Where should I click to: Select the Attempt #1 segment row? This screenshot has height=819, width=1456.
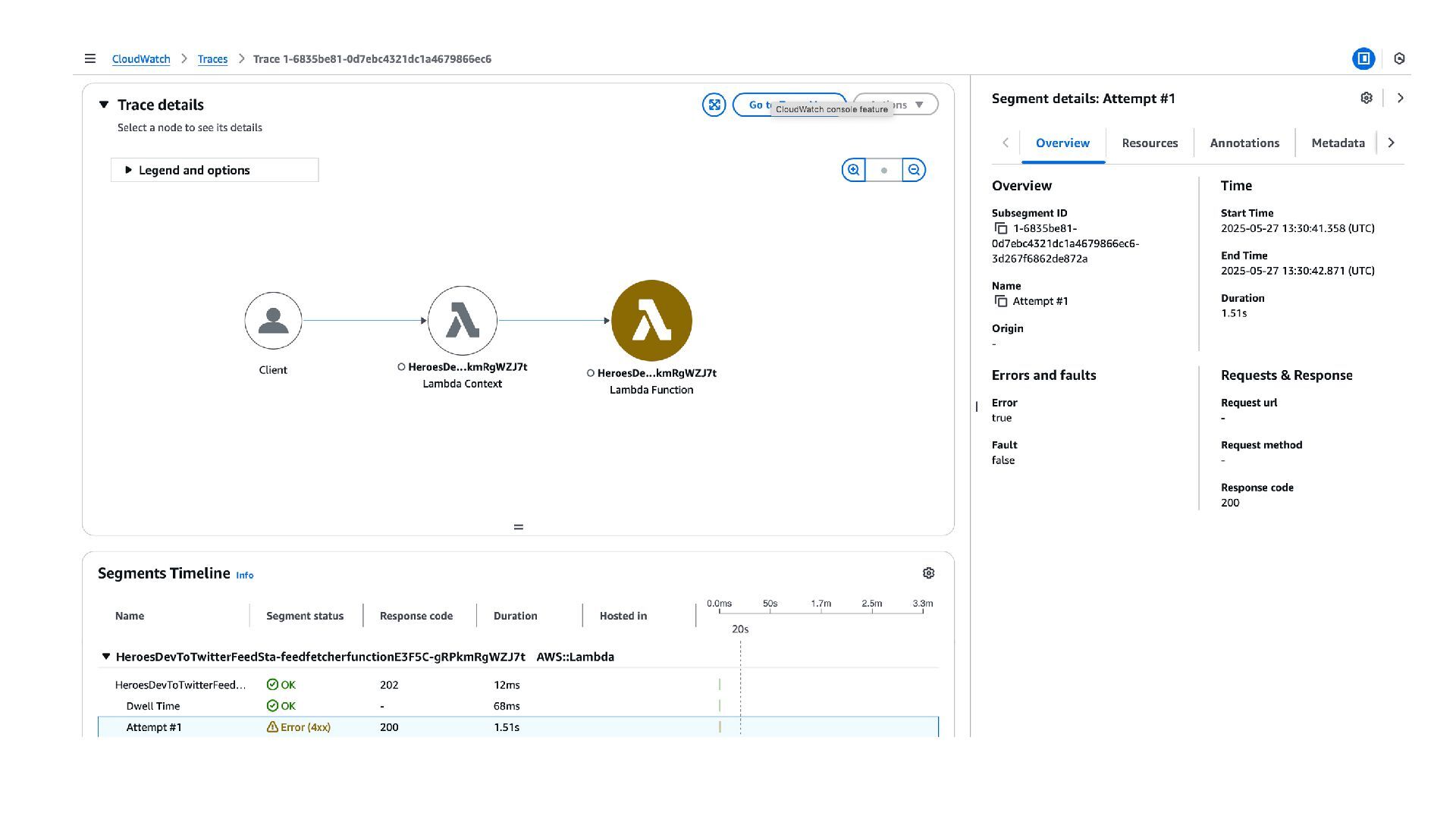519,727
